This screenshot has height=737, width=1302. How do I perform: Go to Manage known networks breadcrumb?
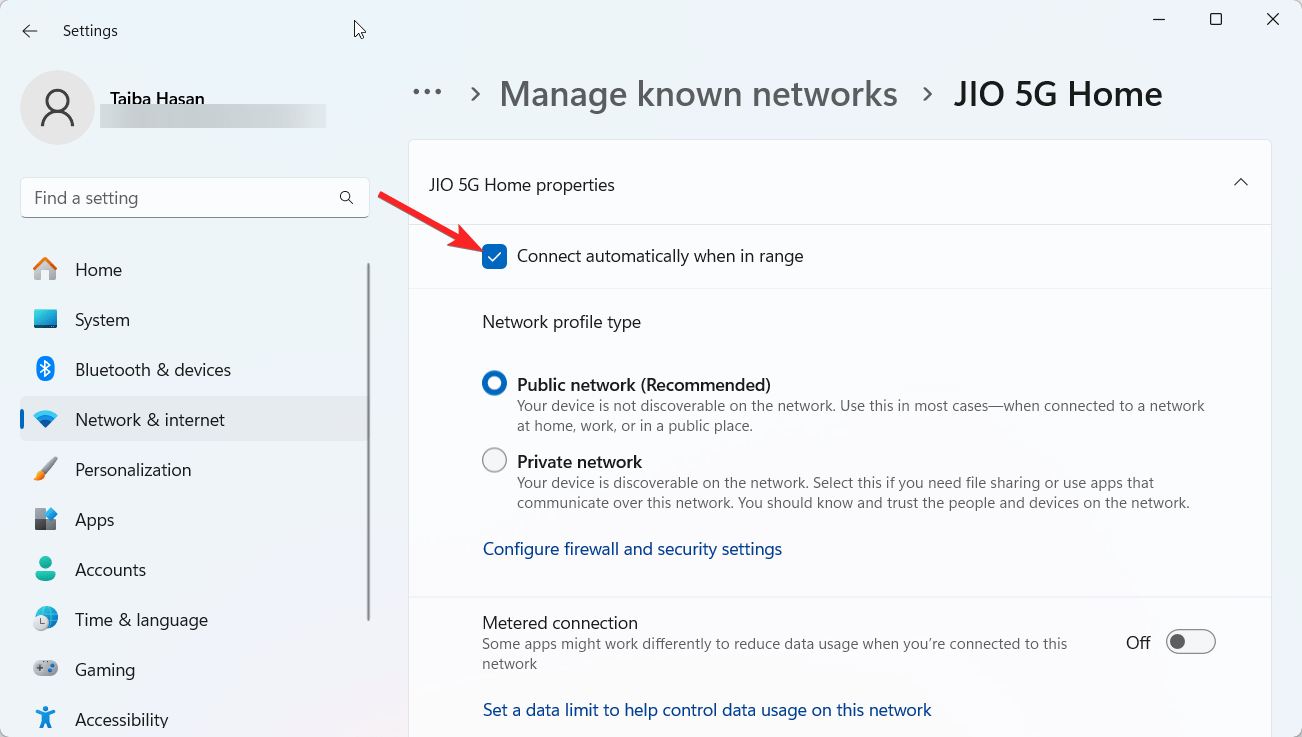(x=698, y=94)
